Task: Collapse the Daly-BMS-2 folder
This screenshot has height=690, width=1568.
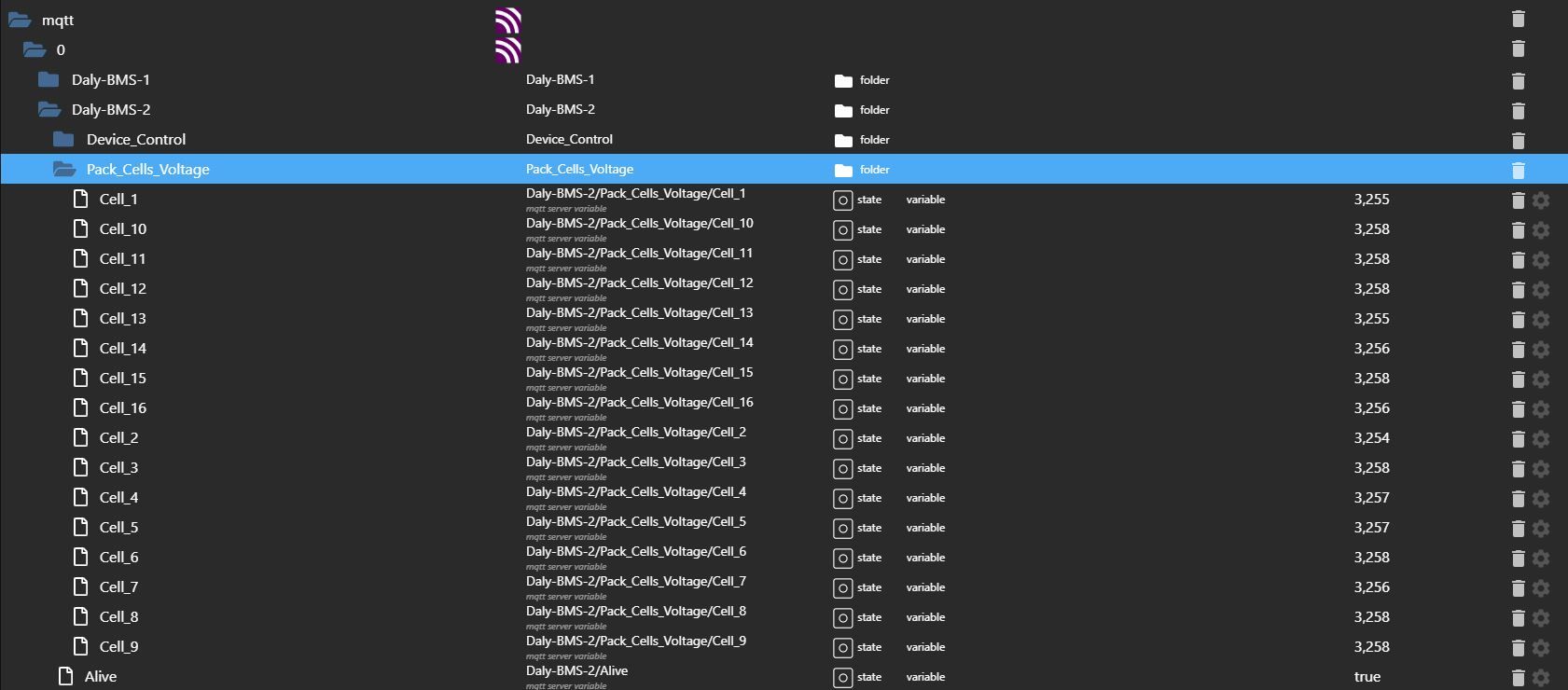Action: (49, 109)
